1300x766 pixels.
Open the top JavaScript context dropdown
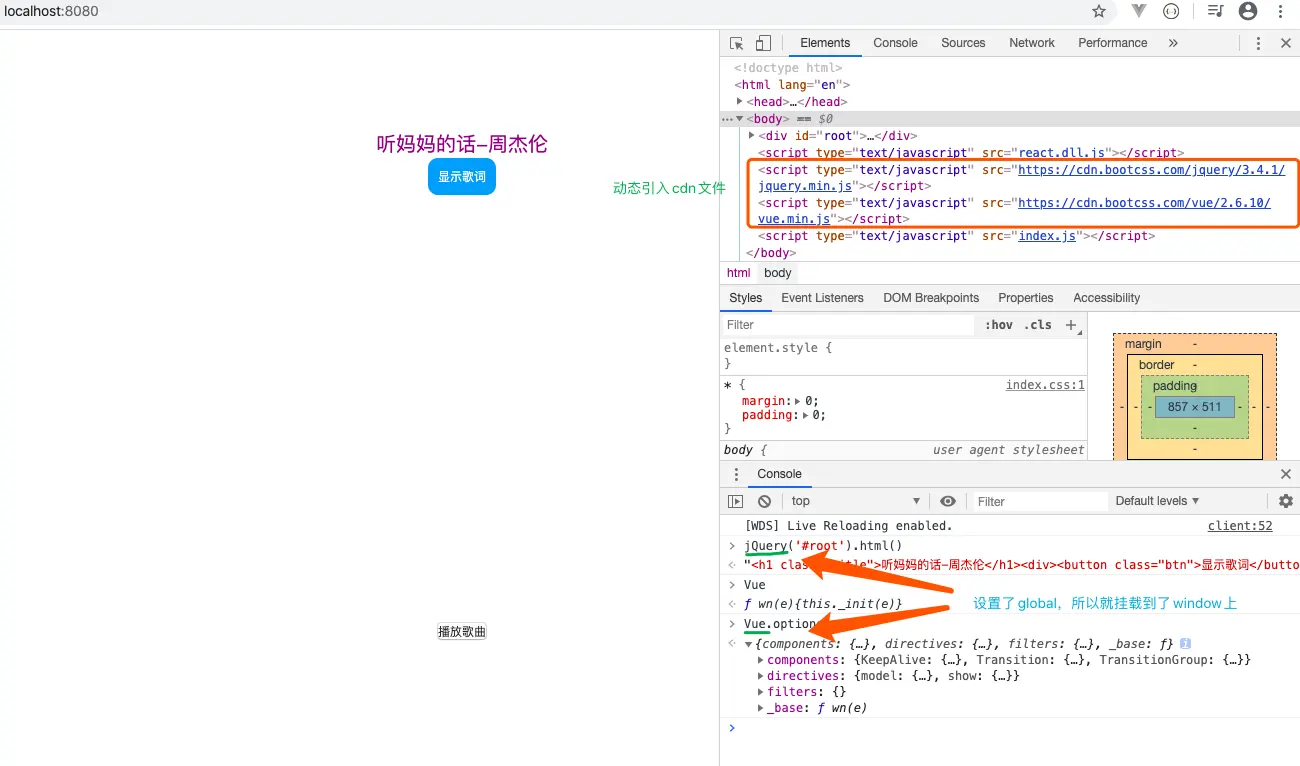point(856,501)
